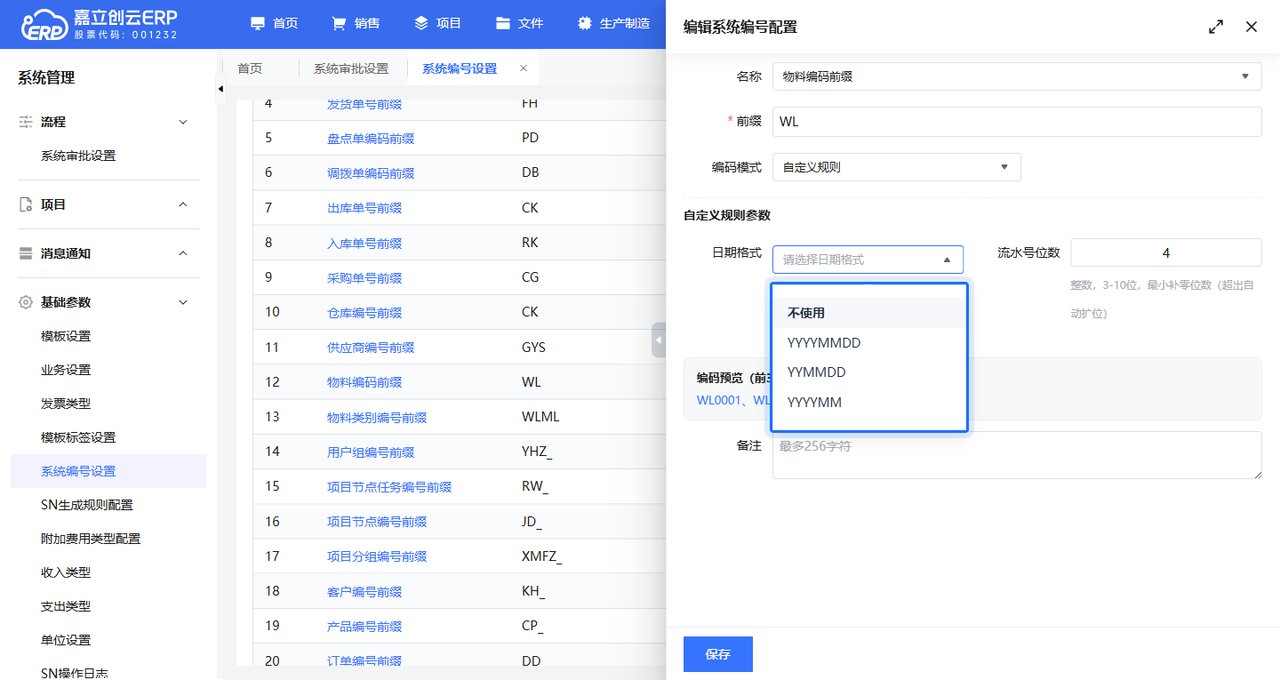This screenshot has height=680, width=1280.
Task: Expand the 消息通知 sidebar group chevron
Action: (183, 254)
